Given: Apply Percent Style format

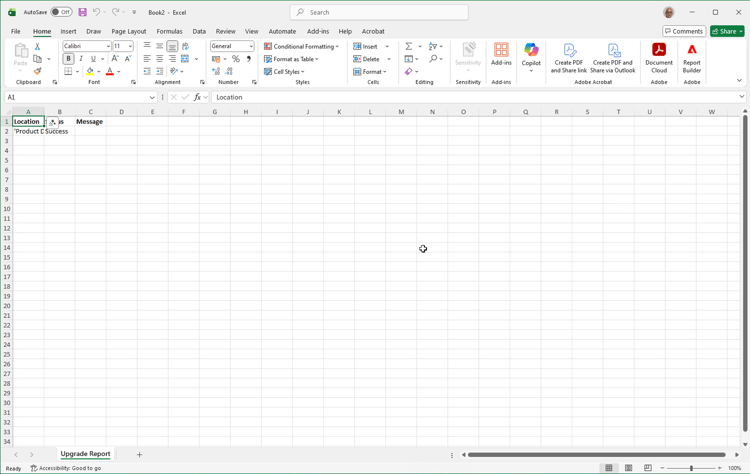Looking at the screenshot, I should tap(236, 59).
